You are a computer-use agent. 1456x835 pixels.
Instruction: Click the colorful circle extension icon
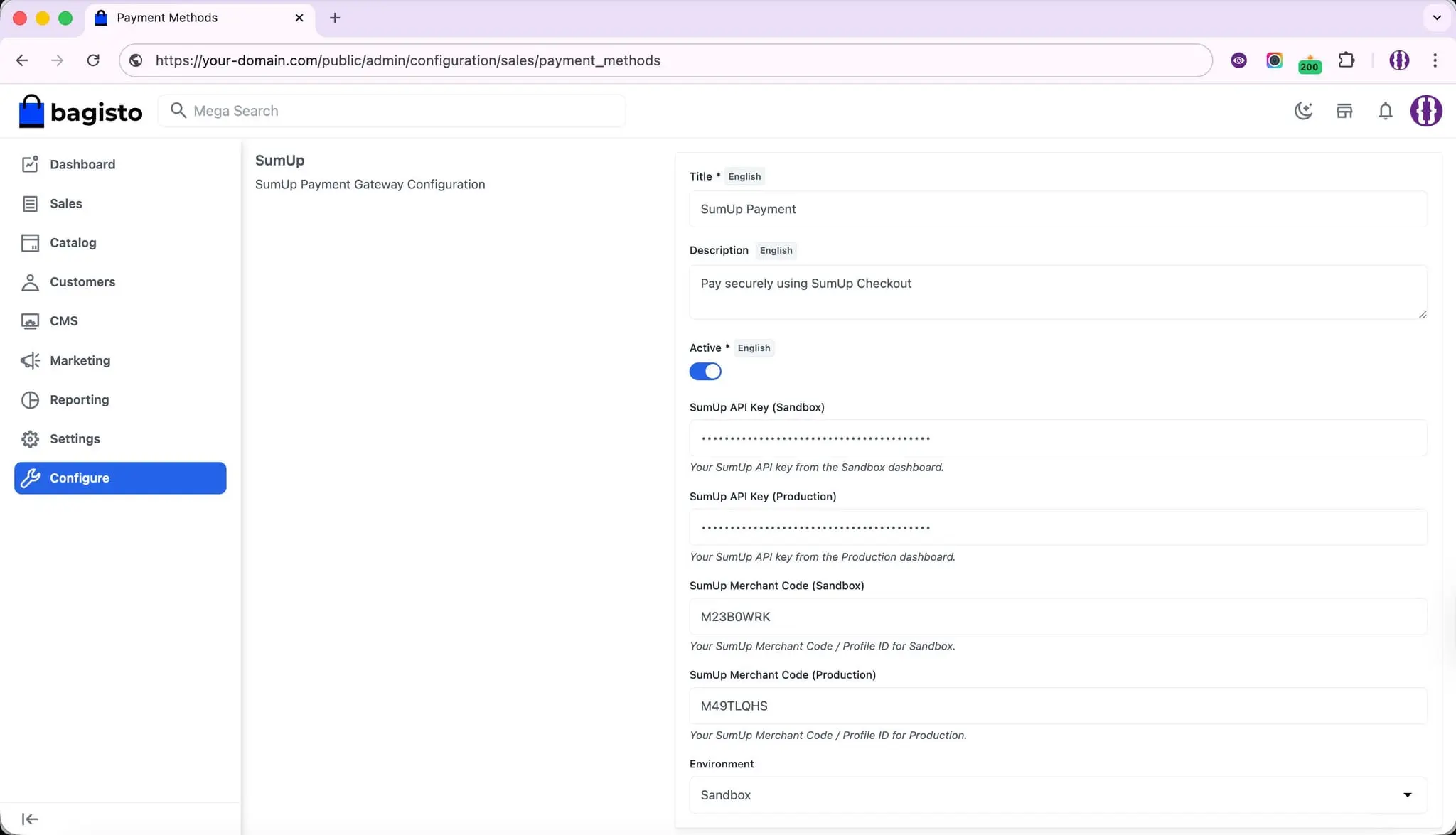pos(1274,60)
